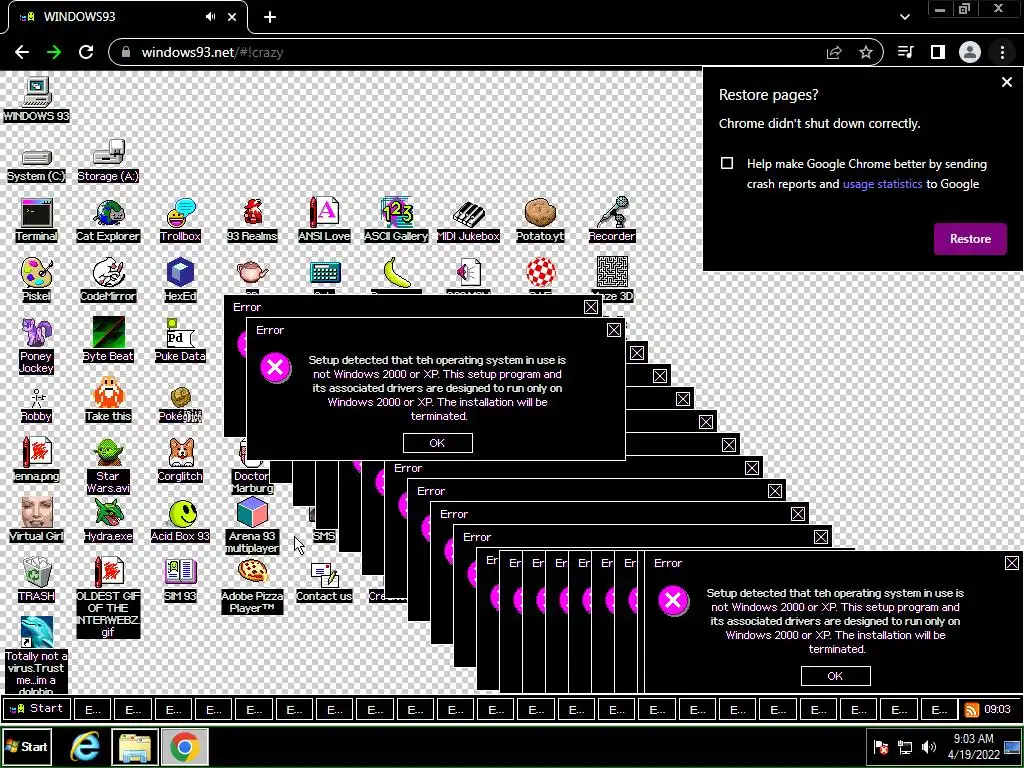This screenshot has height=768, width=1024.
Task: Open the host Windows Start button
Action: coord(27,746)
